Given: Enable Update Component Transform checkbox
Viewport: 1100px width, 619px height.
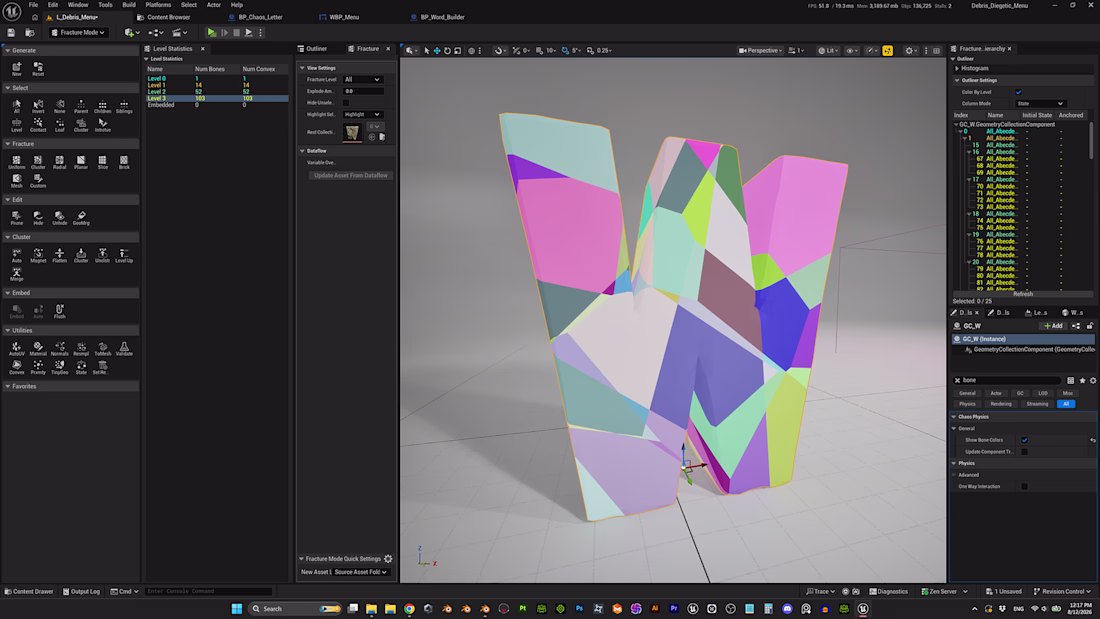Looking at the screenshot, I should [1024, 452].
